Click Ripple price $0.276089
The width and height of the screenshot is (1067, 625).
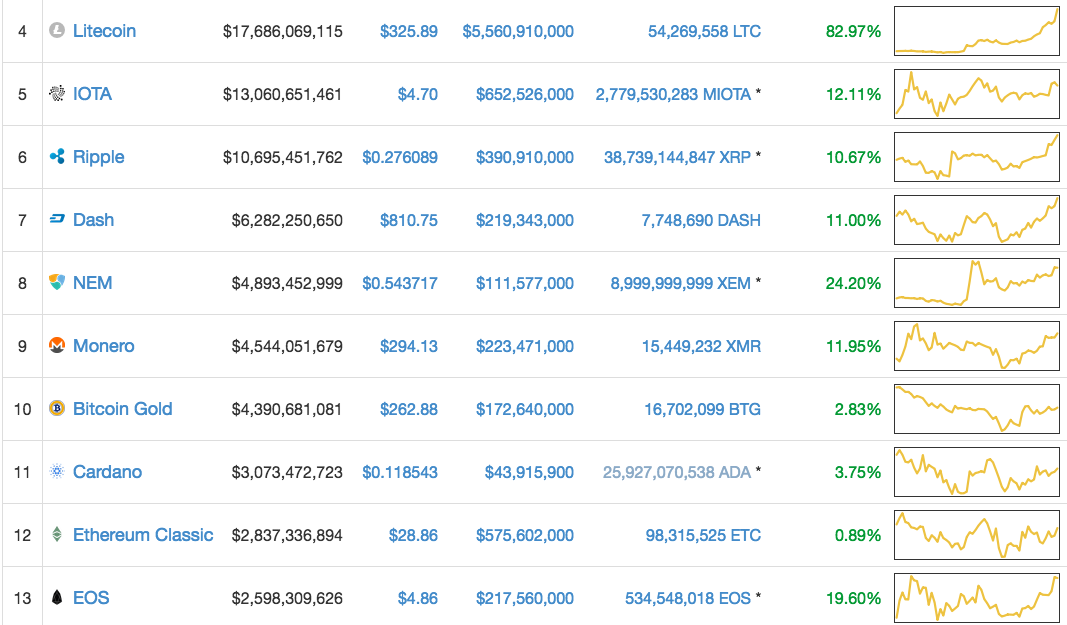coord(399,157)
